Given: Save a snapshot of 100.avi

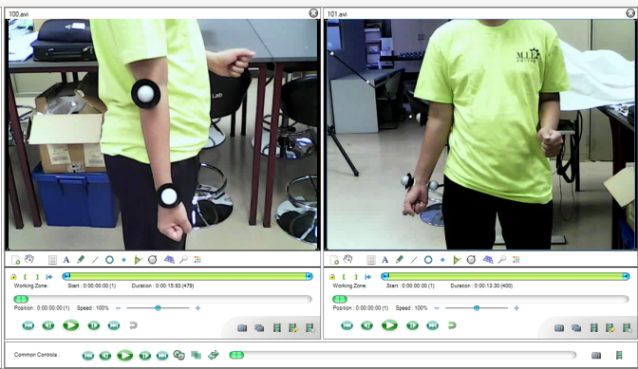Looking at the screenshot, I should pos(242,328).
